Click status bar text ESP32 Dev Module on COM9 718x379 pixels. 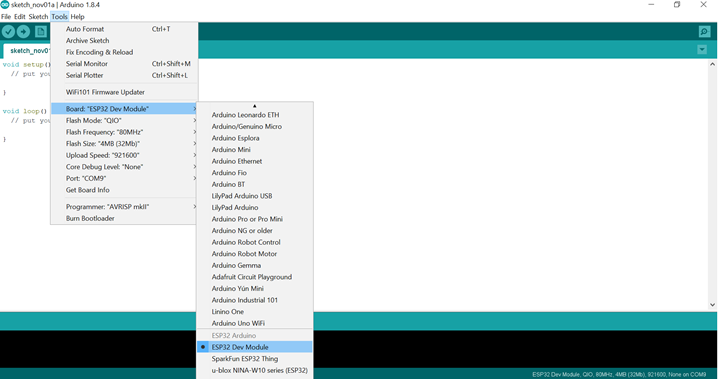click(619, 374)
